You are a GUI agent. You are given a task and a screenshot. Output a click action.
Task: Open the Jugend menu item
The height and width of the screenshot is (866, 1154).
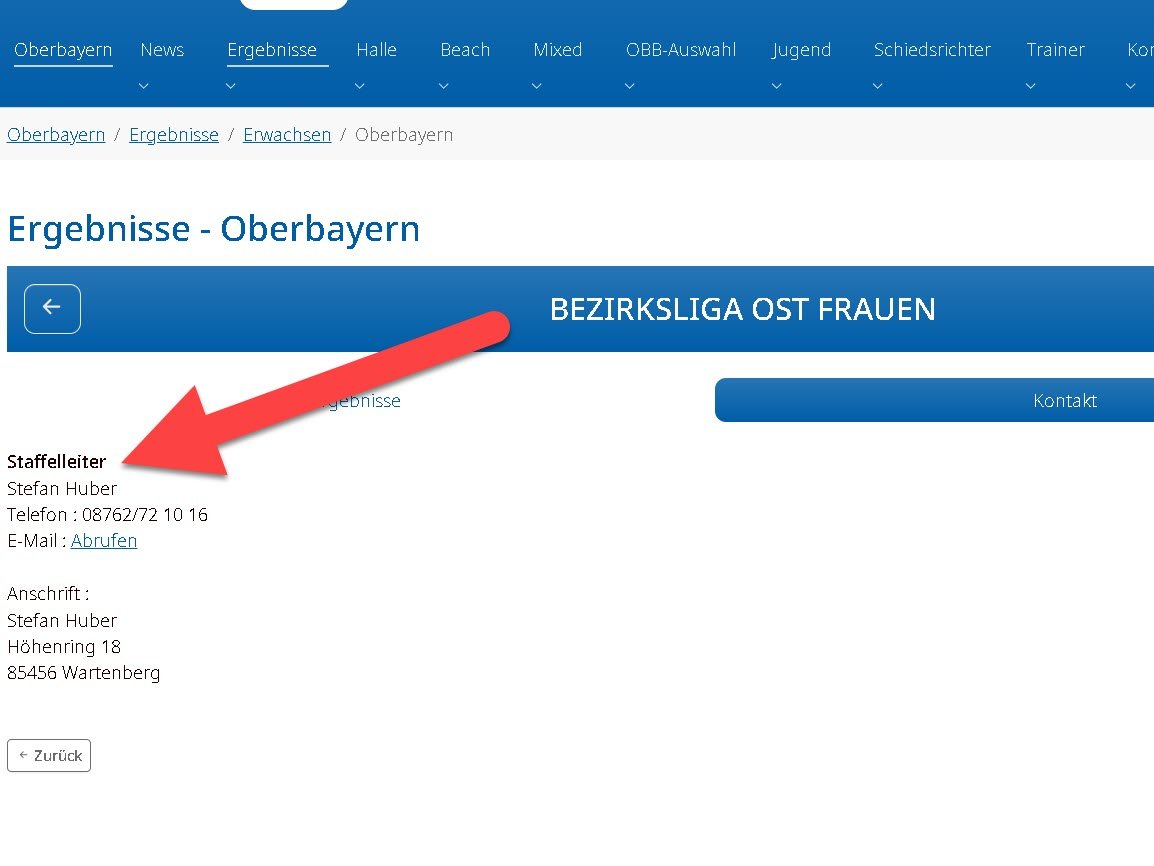click(x=801, y=50)
